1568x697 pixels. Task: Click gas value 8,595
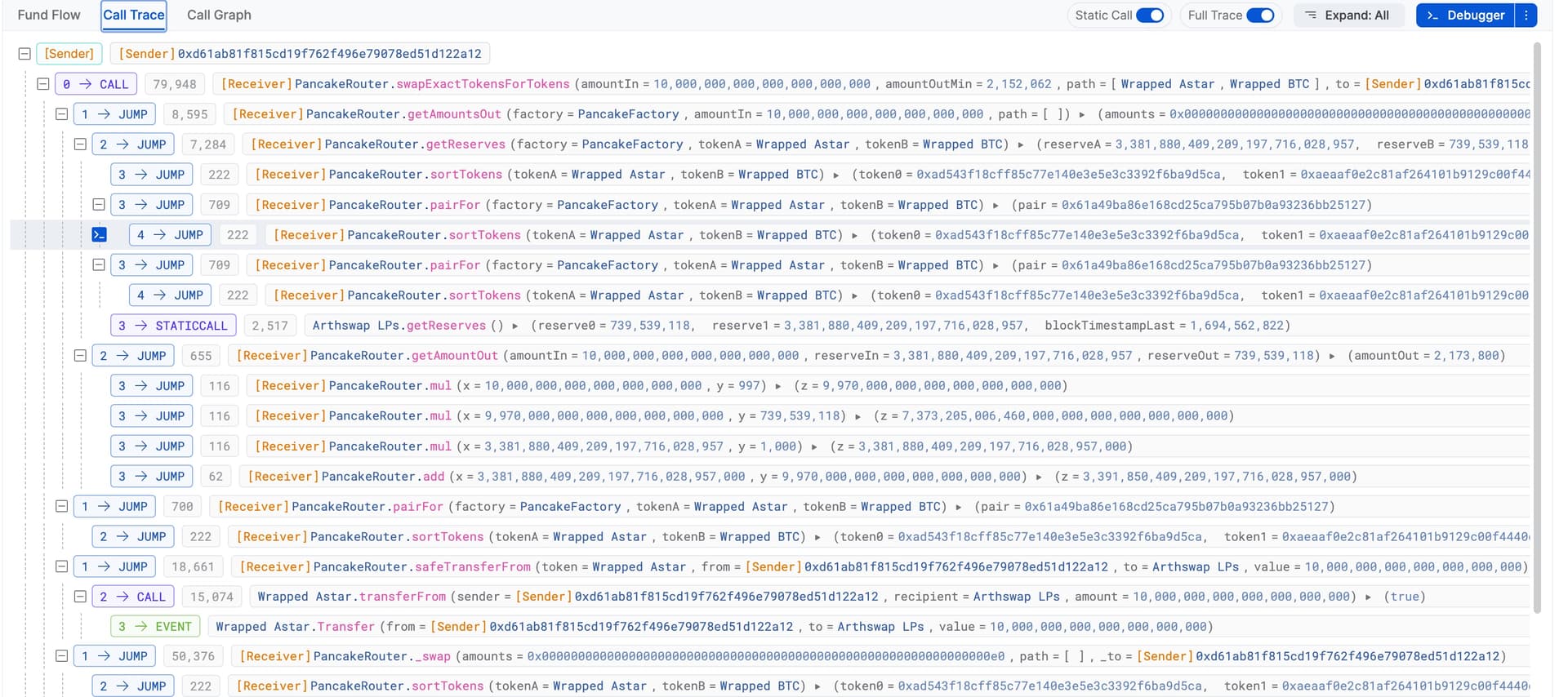point(190,114)
